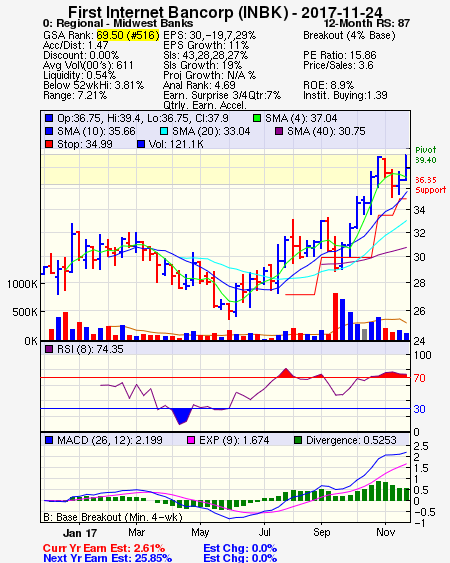This screenshot has width=450, height=563.
Task: Click the EPS: 30,-19,7,29% text
Action: click(x=209, y=35)
